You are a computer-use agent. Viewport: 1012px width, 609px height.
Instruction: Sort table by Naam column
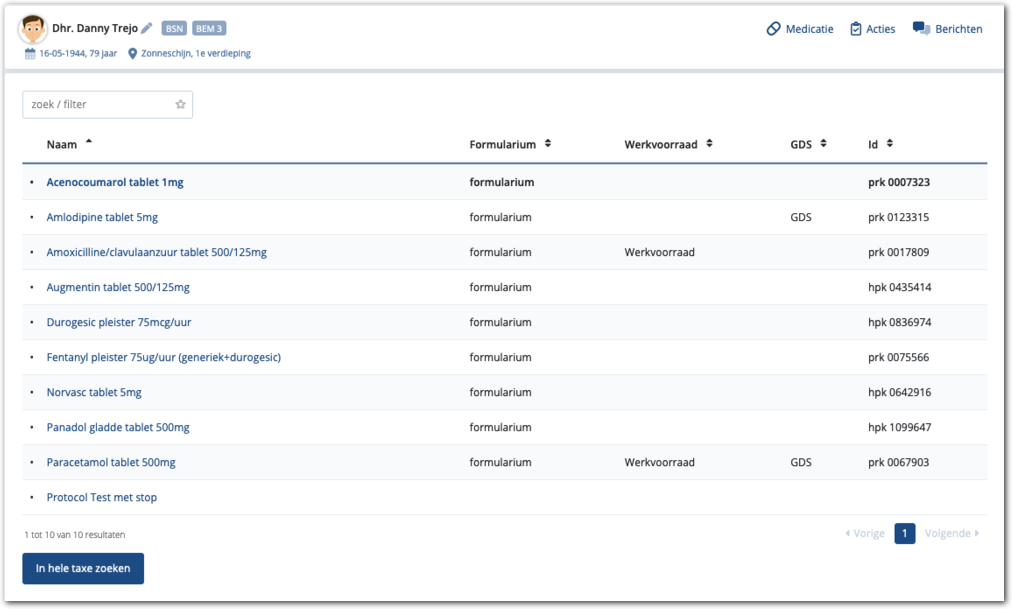[x=62, y=145]
